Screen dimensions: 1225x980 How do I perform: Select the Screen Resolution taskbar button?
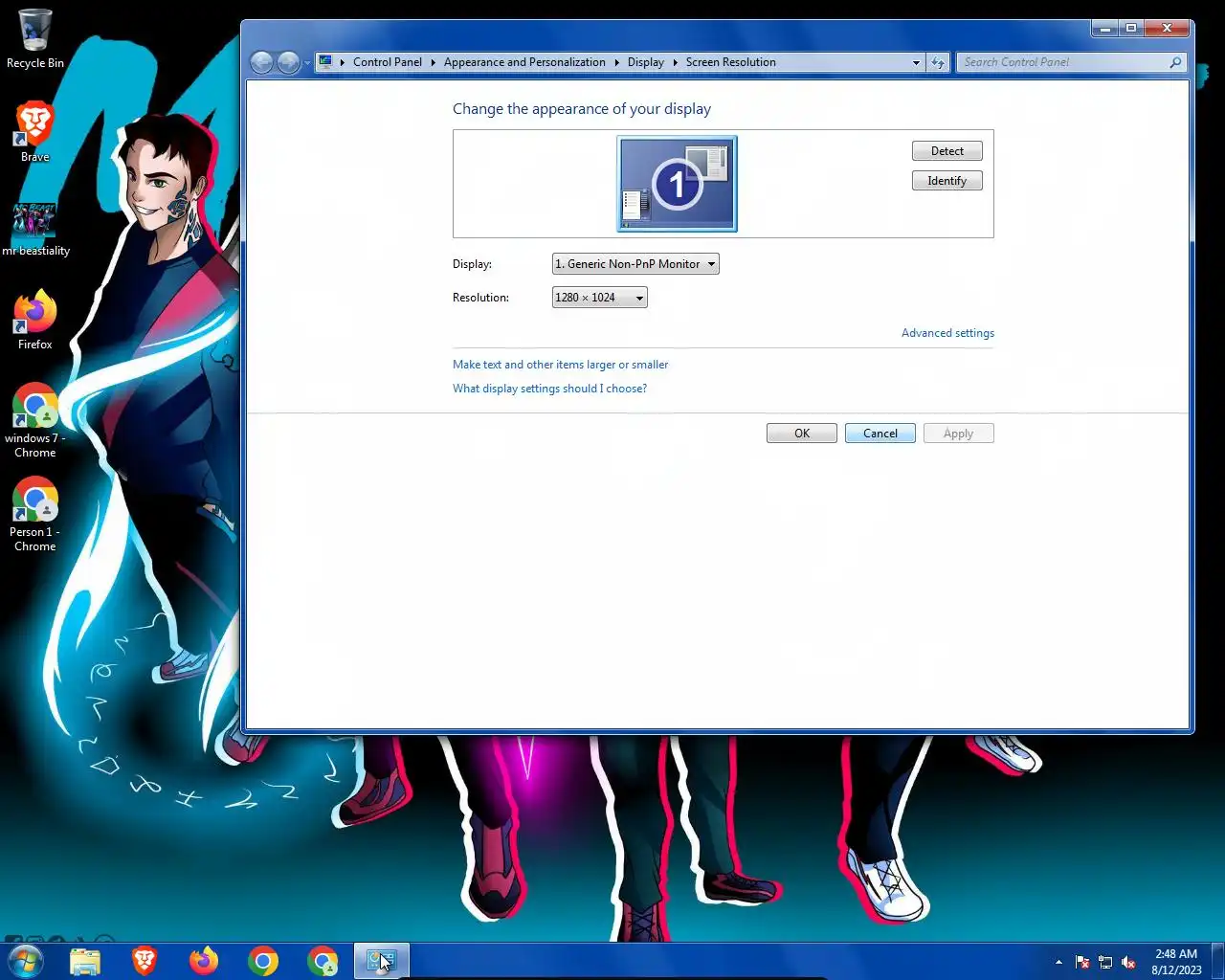382,961
